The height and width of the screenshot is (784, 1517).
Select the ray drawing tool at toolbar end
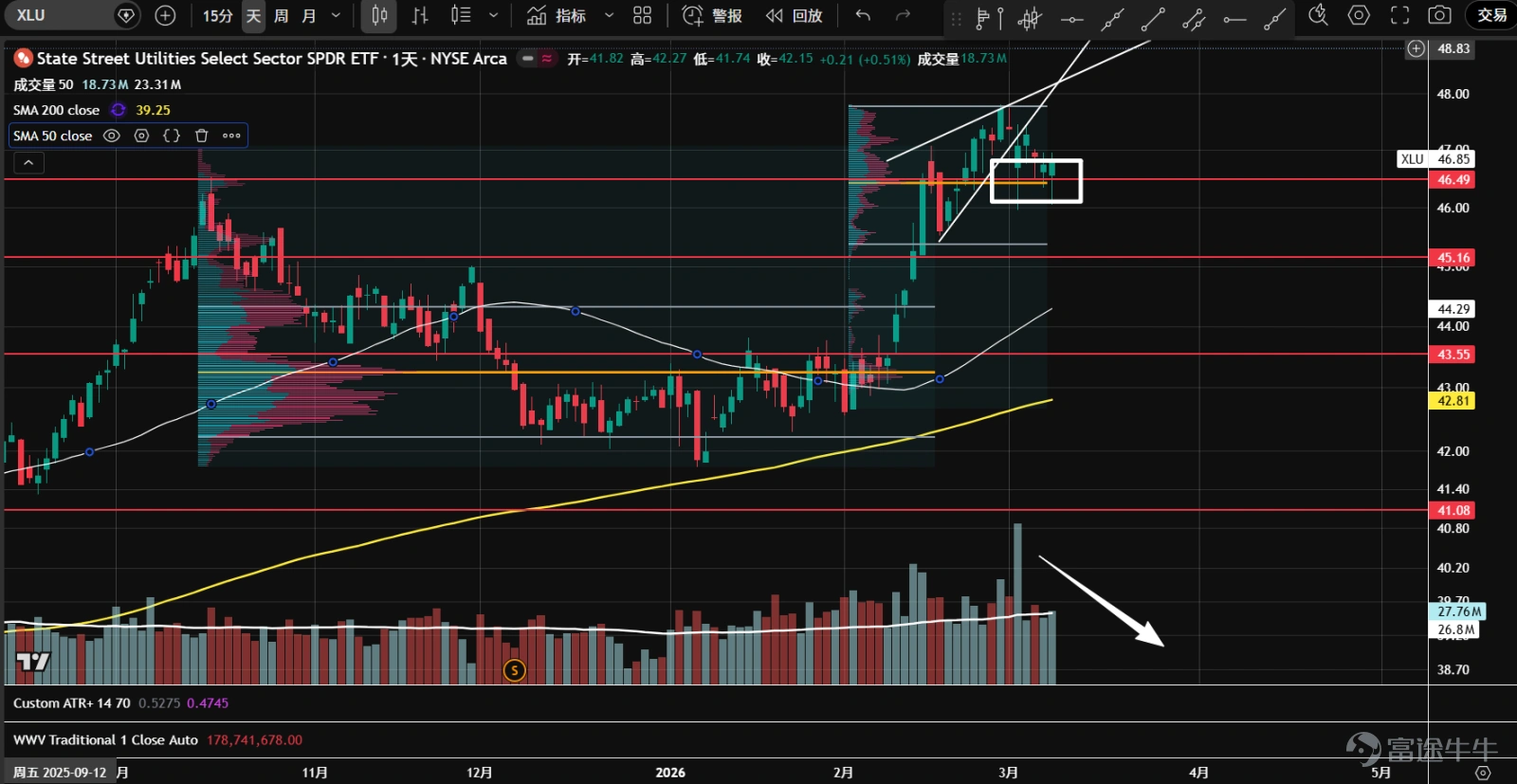pos(1275,17)
